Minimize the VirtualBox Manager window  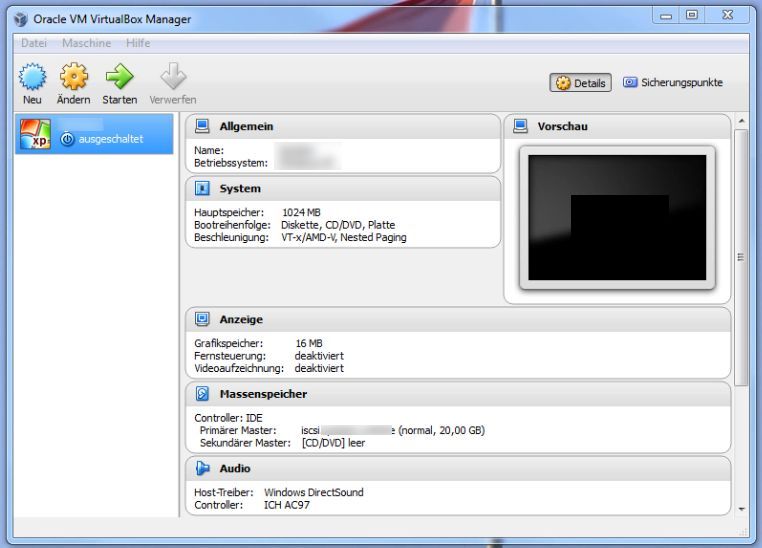tap(666, 16)
